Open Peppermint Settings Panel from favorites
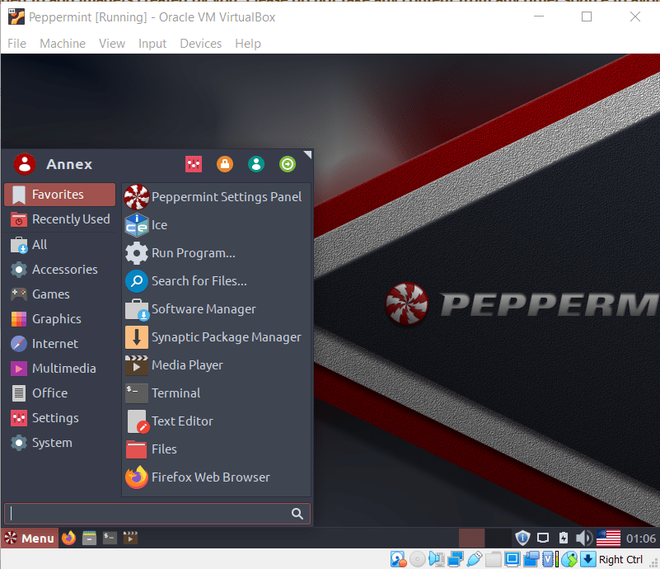 (x=216, y=197)
